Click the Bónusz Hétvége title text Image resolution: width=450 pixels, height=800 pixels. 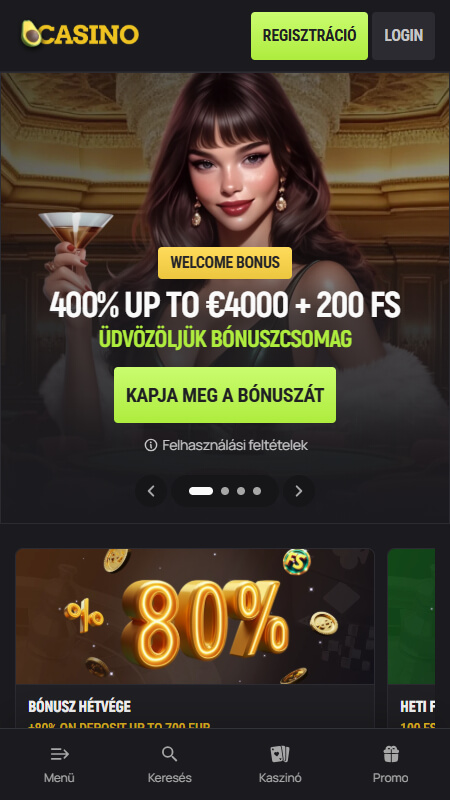tap(80, 706)
